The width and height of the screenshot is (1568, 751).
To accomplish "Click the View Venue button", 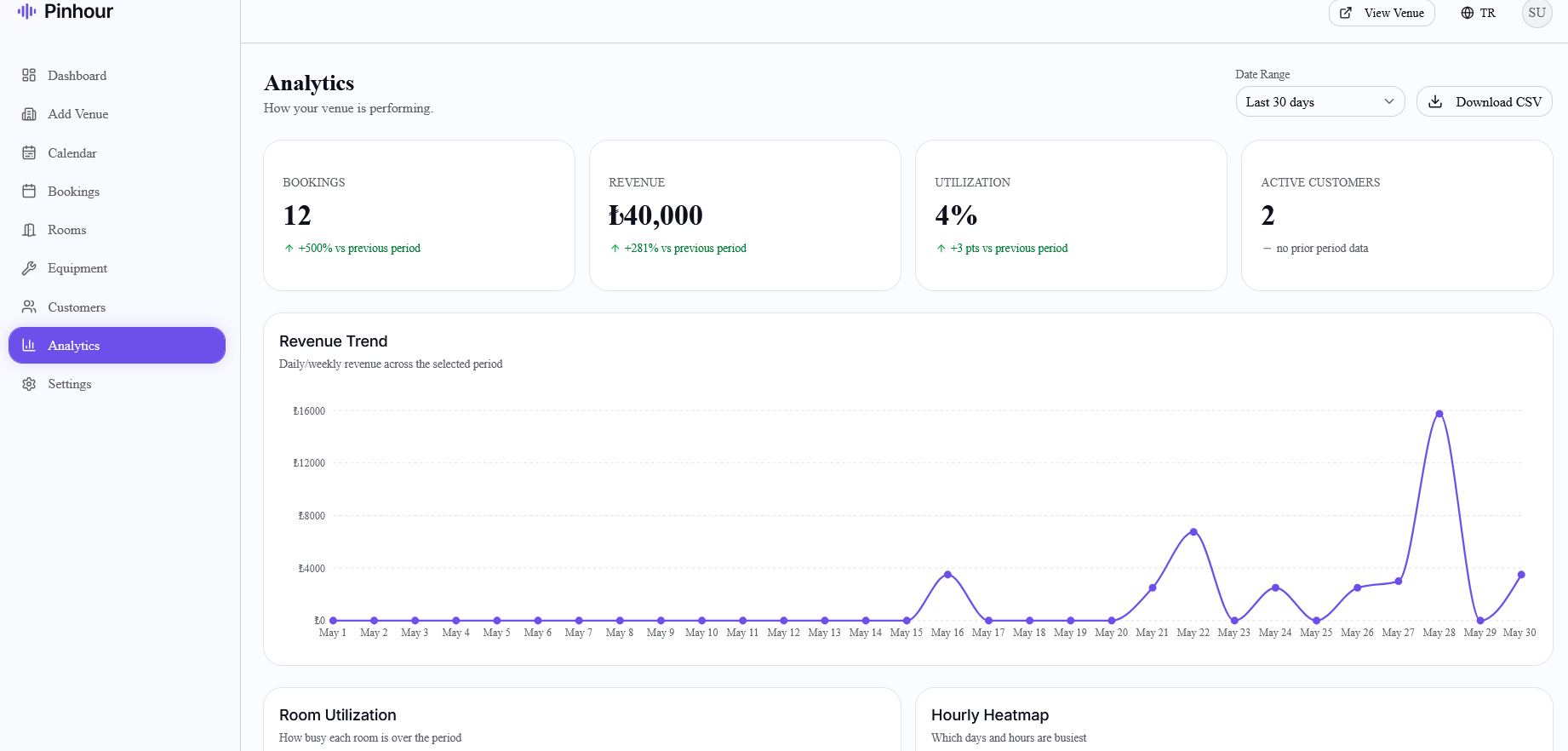I will tap(1382, 13).
